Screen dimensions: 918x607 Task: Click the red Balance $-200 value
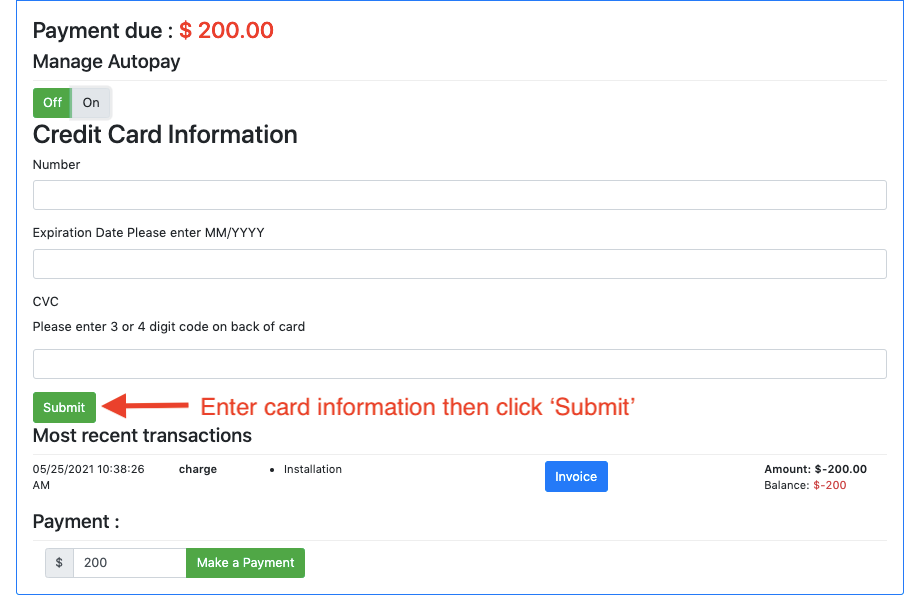(829, 486)
